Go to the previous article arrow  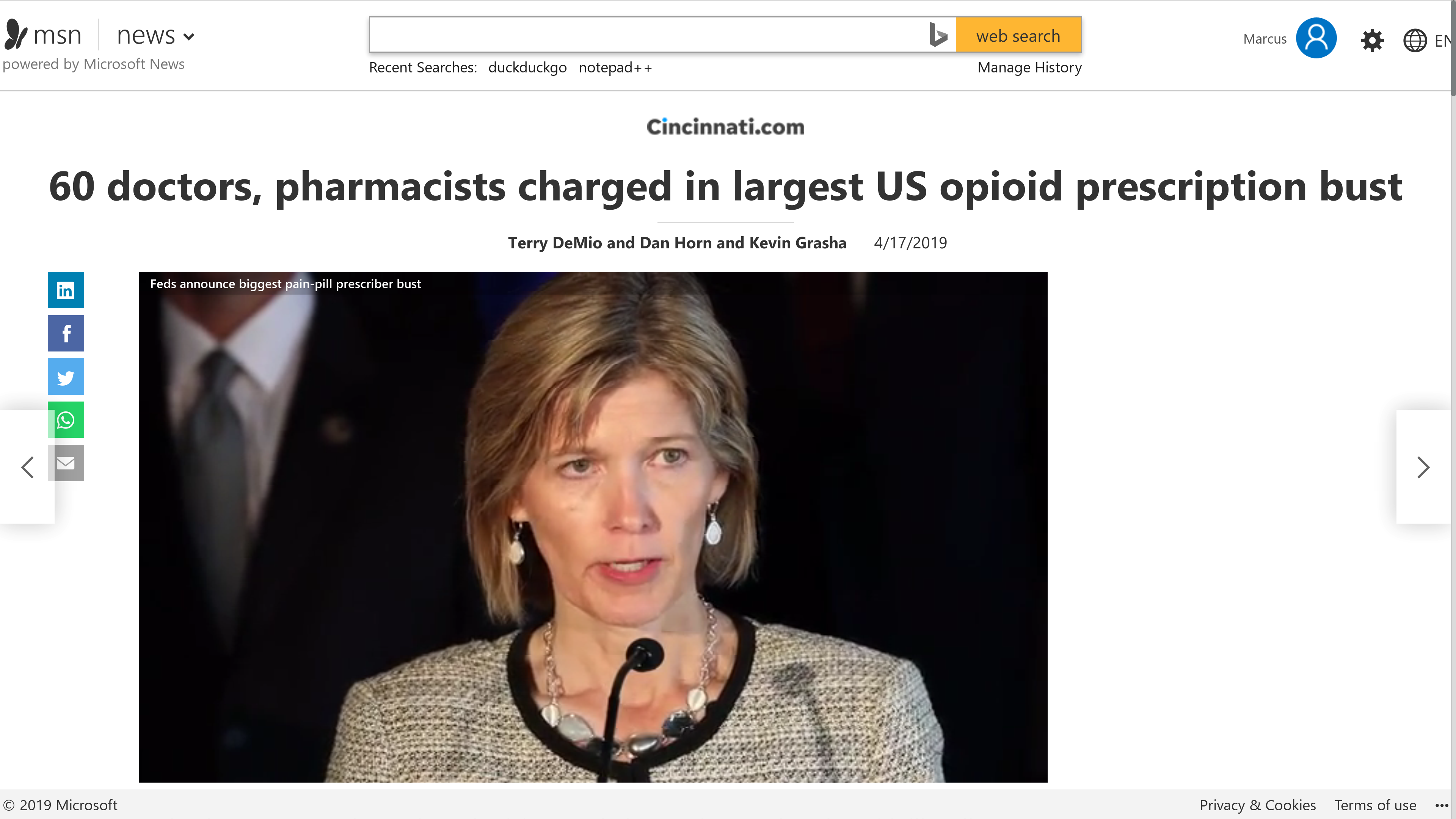coord(27,467)
